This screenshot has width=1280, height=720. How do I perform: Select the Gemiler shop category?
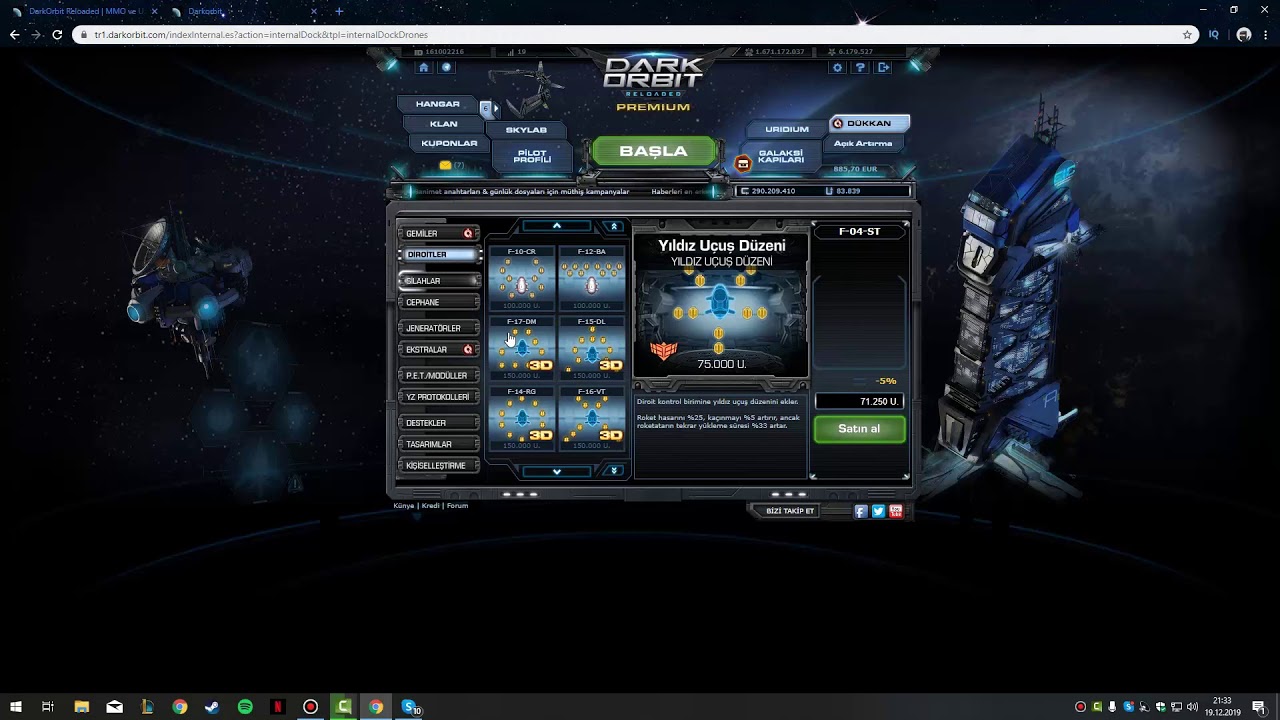pos(439,233)
